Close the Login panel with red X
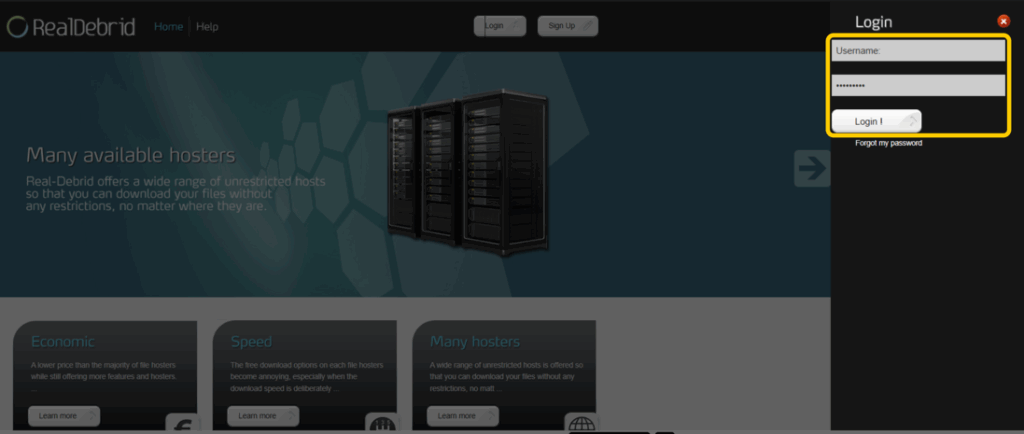 pyautogui.click(x=1004, y=21)
